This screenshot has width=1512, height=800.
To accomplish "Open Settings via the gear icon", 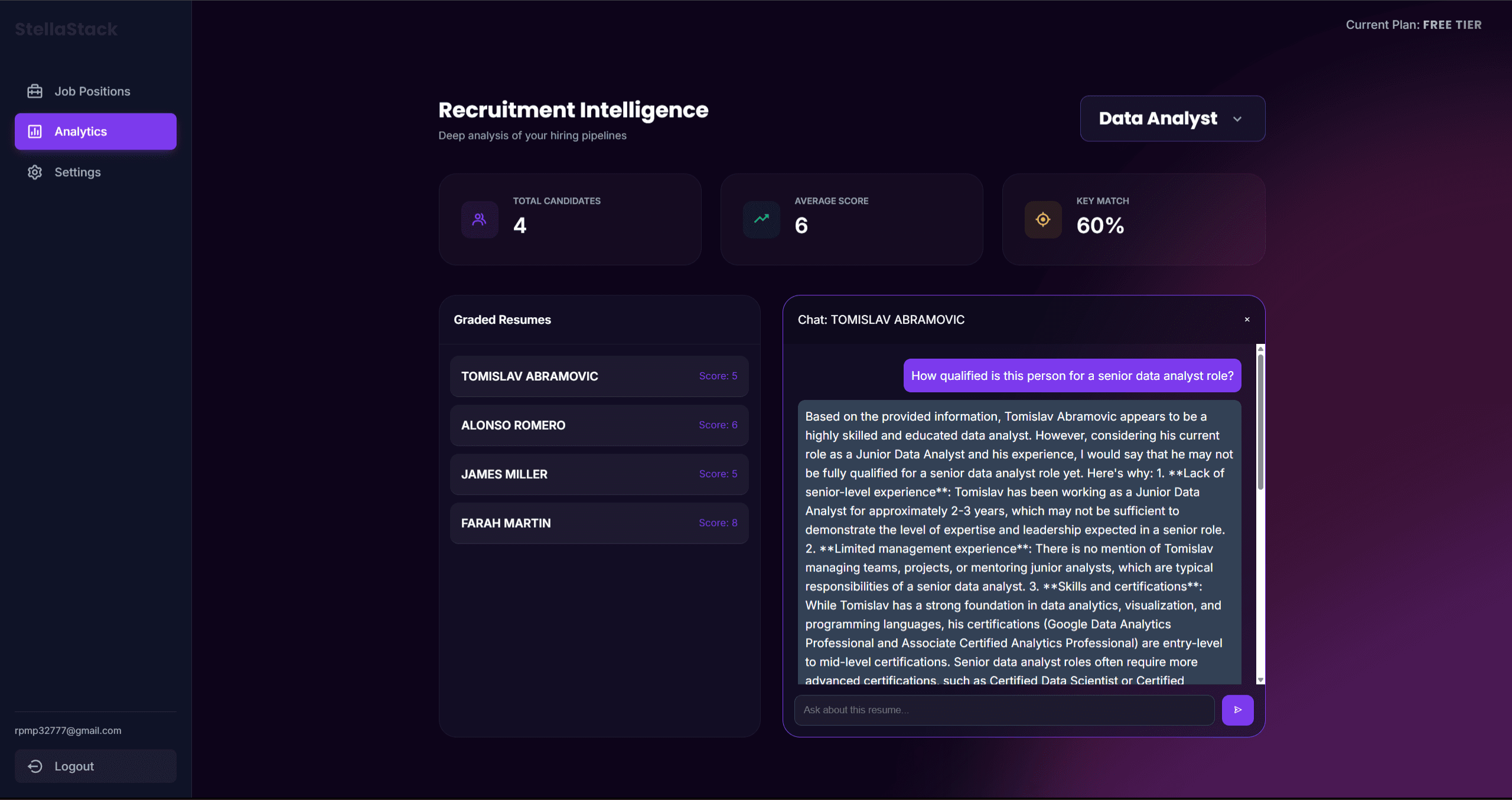I will coord(35,172).
